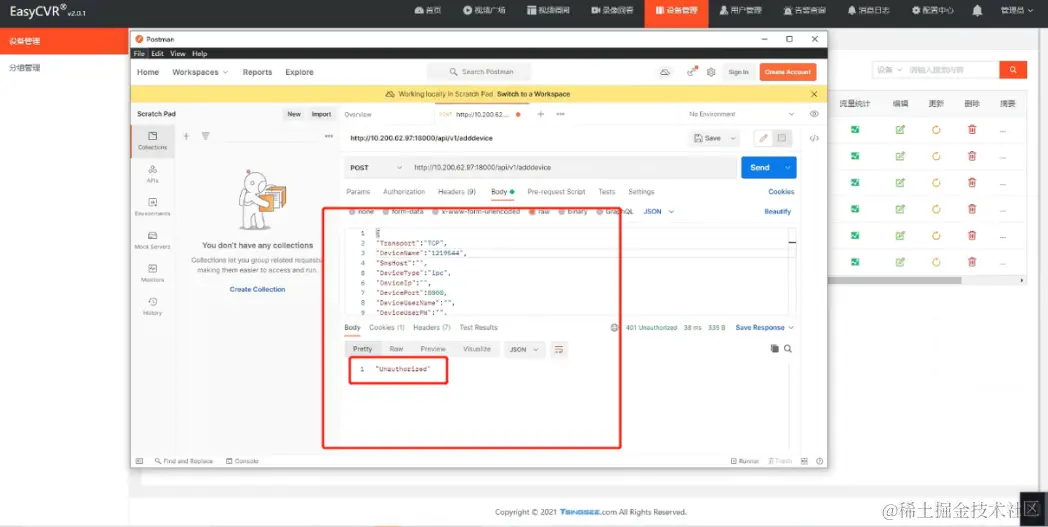Click the Search Postman field
The height and width of the screenshot is (527, 1048).
point(479,72)
